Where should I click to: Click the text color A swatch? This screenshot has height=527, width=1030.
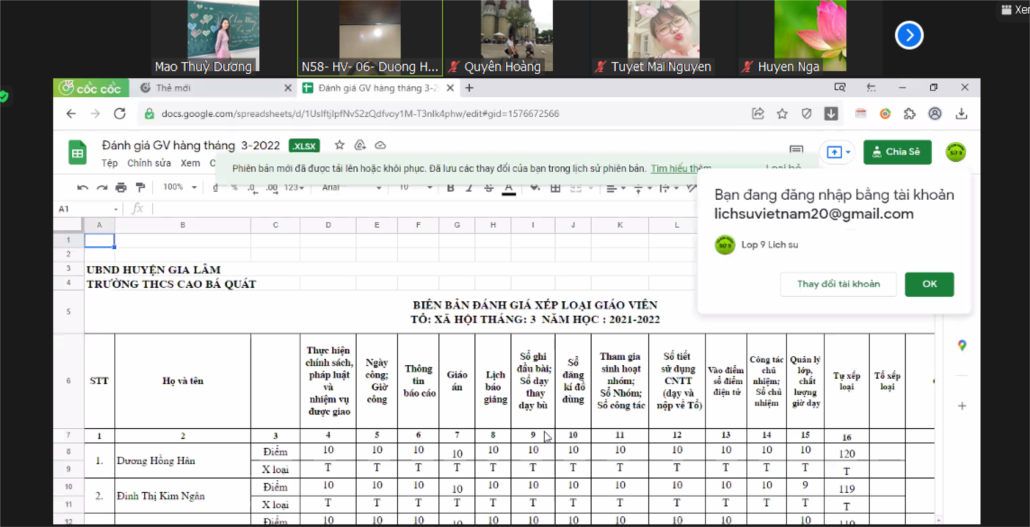tap(508, 187)
